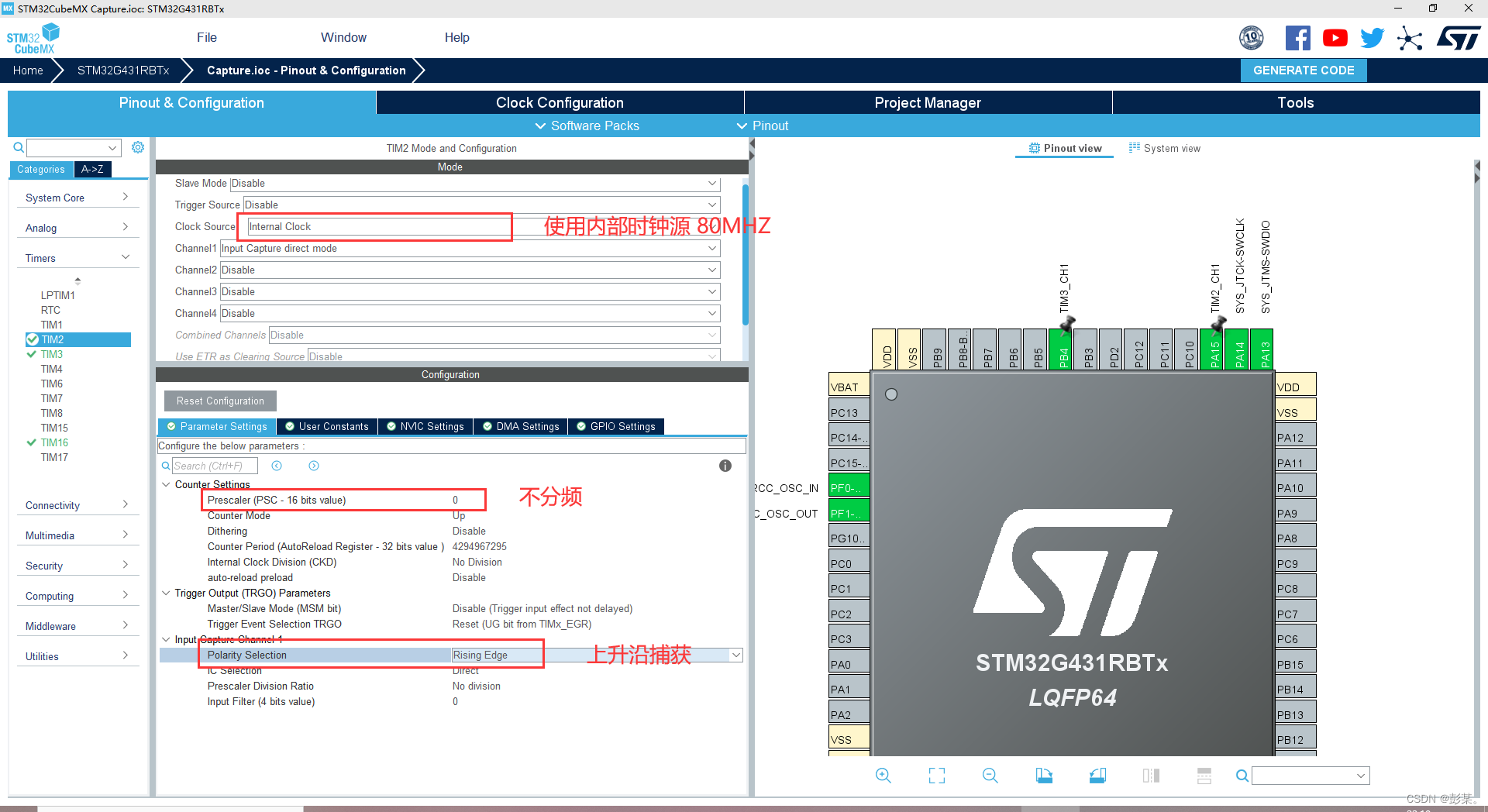
Task: Fit the chip to the view
Action: (x=936, y=776)
